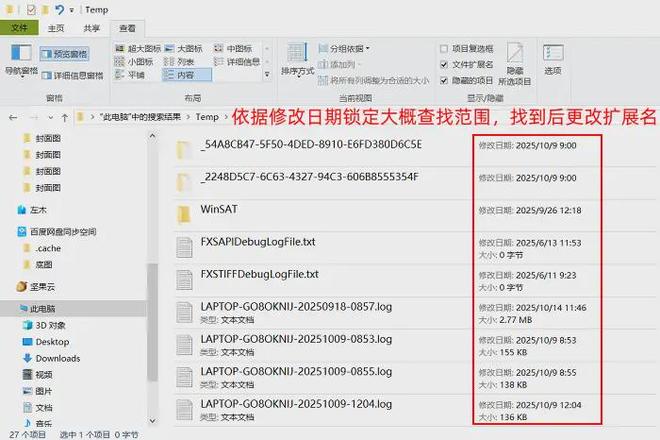This screenshot has height=440, width=660.
Task: Click navigation pane scroll down arrow
Action: (152, 421)
